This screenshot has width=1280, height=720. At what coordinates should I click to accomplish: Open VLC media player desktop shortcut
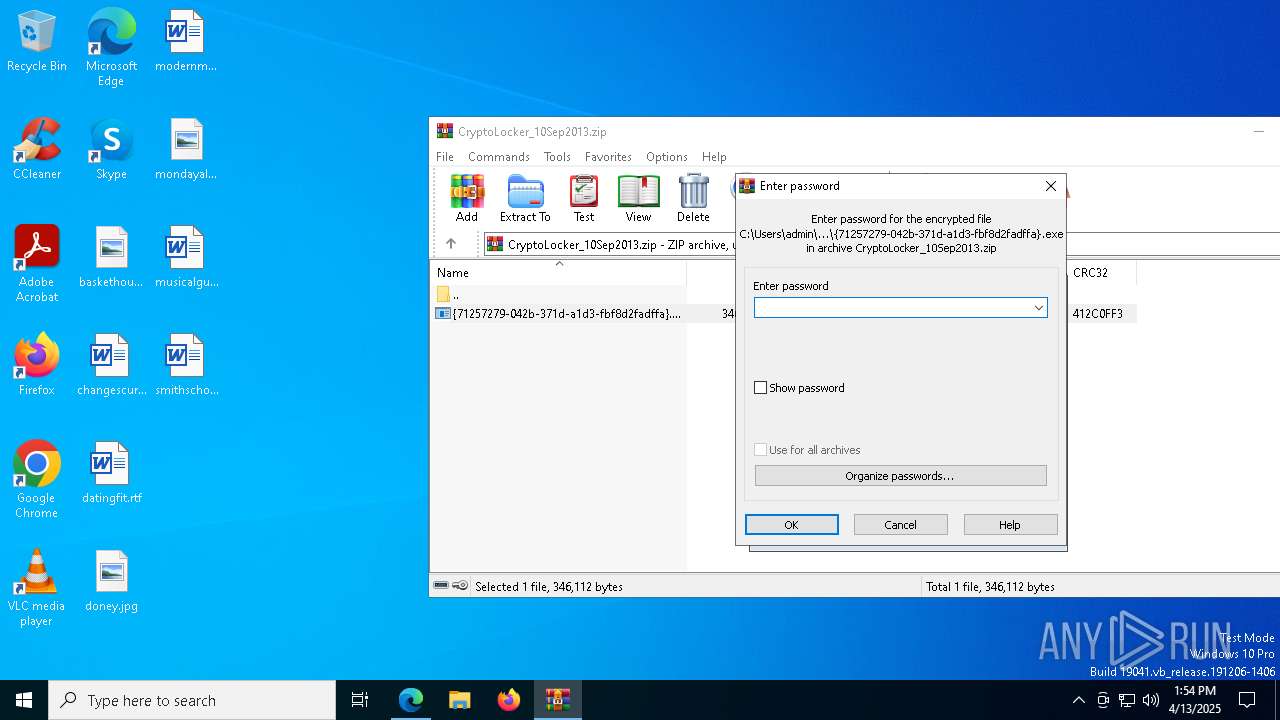pos(37,588)
